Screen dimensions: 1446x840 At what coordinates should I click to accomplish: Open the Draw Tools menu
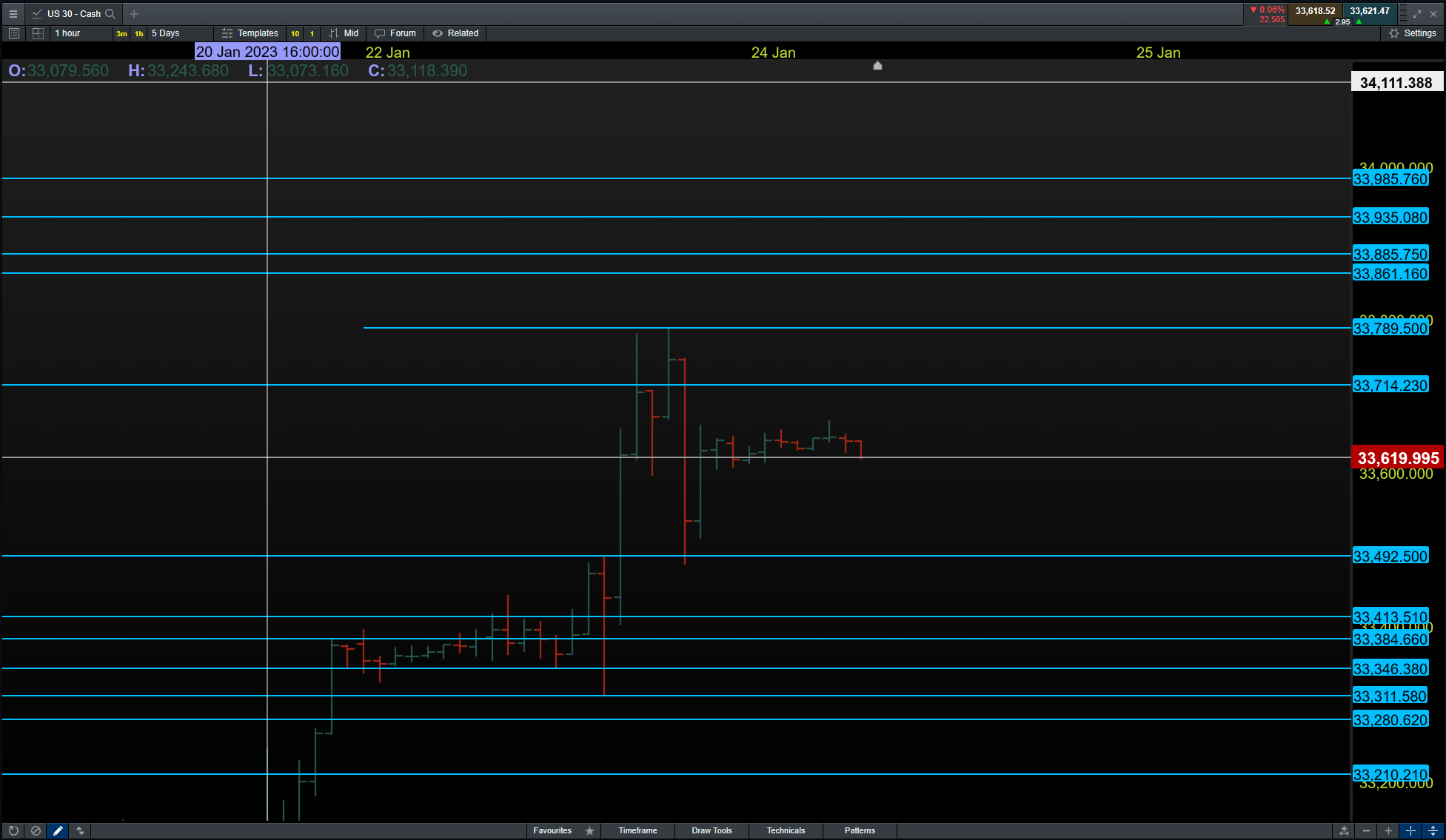[712, 830]
